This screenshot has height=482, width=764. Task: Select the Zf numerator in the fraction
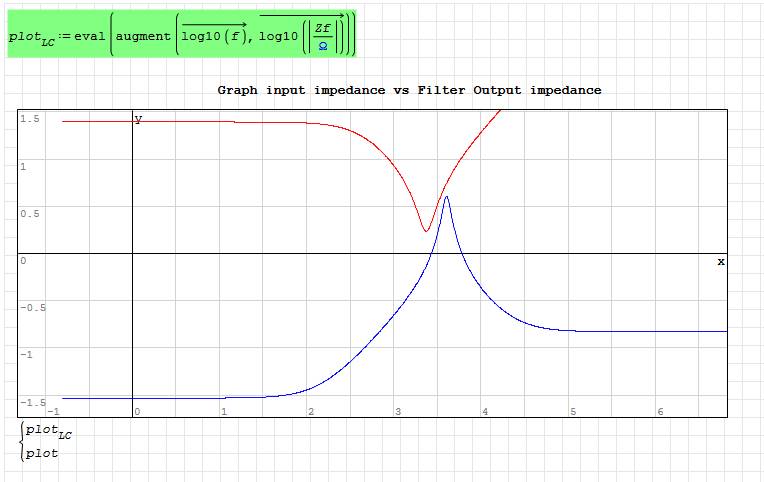point(322,28)
